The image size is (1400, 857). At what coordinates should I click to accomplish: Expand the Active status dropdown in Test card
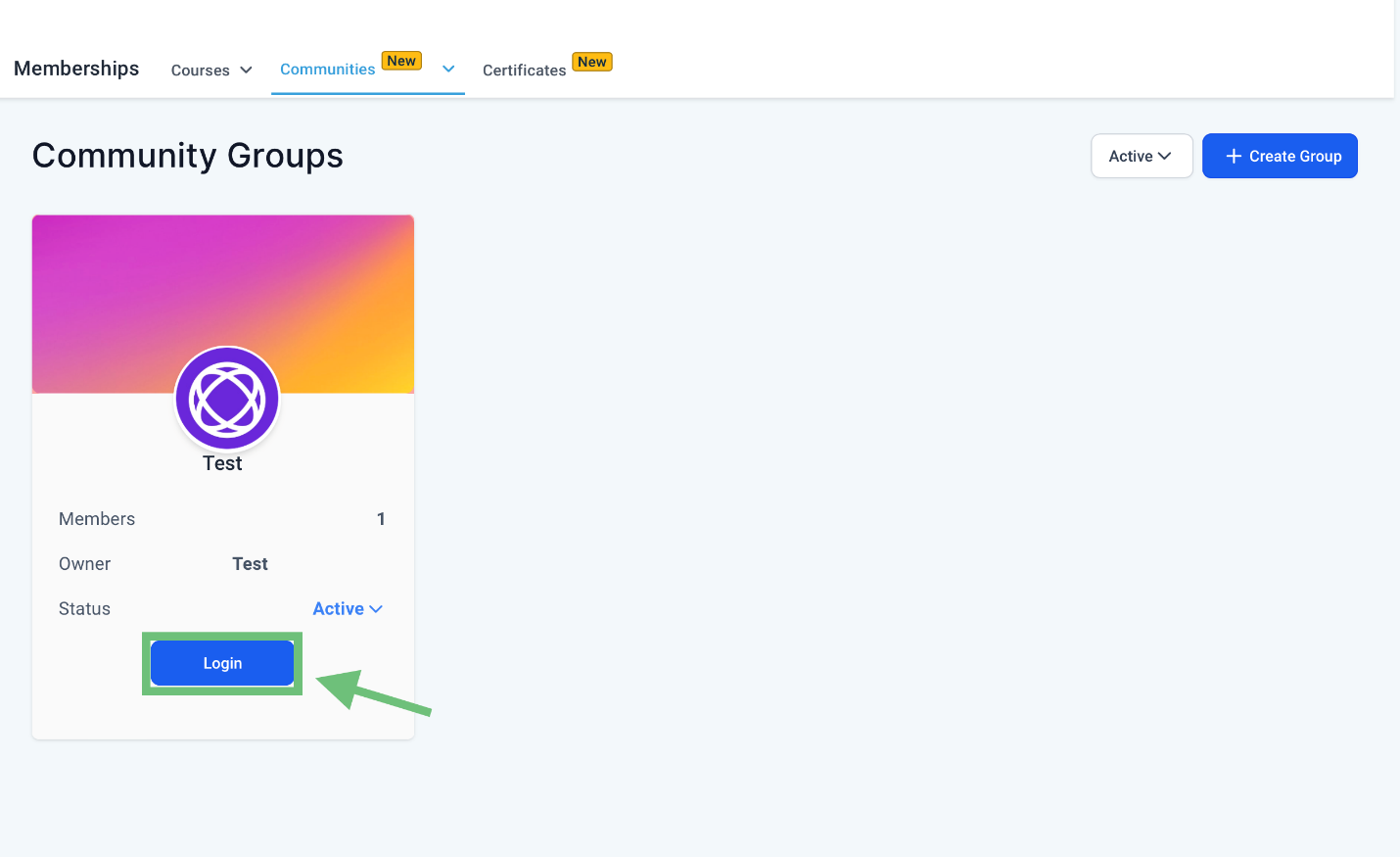tap(348, 609)
